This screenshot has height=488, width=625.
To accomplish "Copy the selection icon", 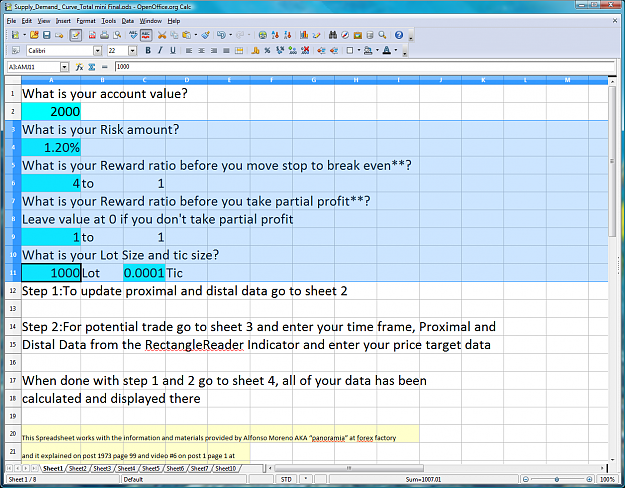I will pyautogui.click(x=174, y=35).
